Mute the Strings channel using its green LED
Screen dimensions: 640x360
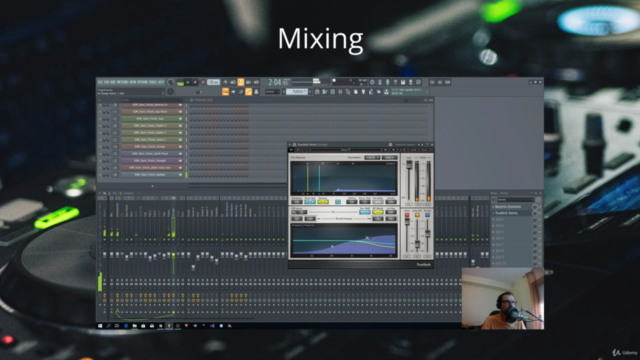tap(100, 147)
